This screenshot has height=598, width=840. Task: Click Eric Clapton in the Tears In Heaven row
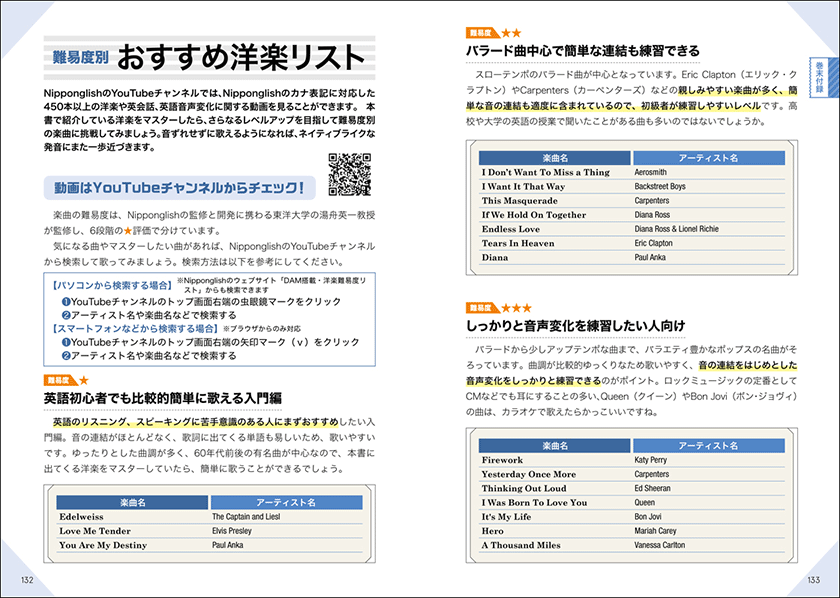(654, 243)
